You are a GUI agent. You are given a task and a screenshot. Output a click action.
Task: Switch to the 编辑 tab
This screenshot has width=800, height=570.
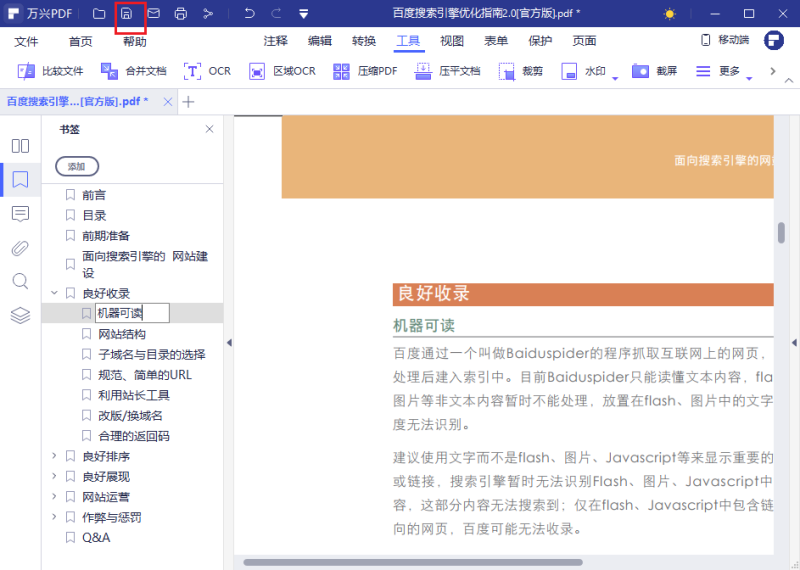pyautogui.click(x=320, y=41)
